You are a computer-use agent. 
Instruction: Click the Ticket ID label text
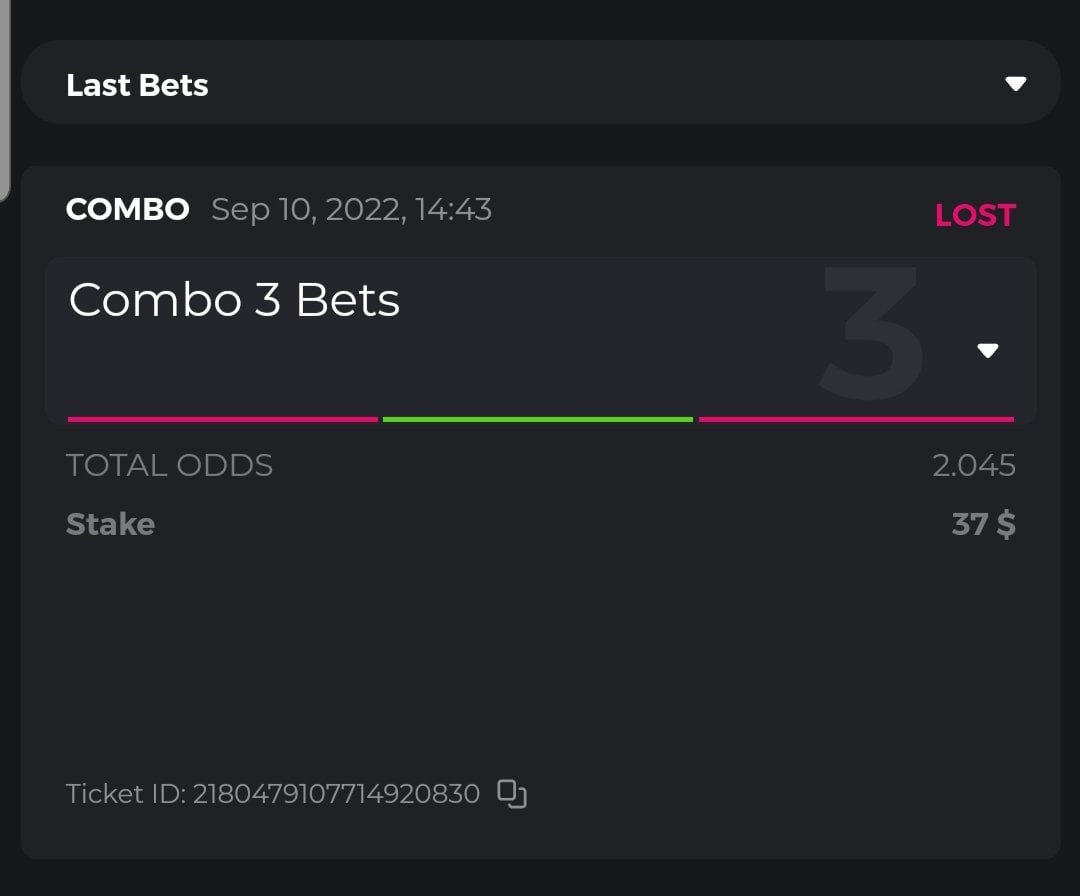click(124, 794)
